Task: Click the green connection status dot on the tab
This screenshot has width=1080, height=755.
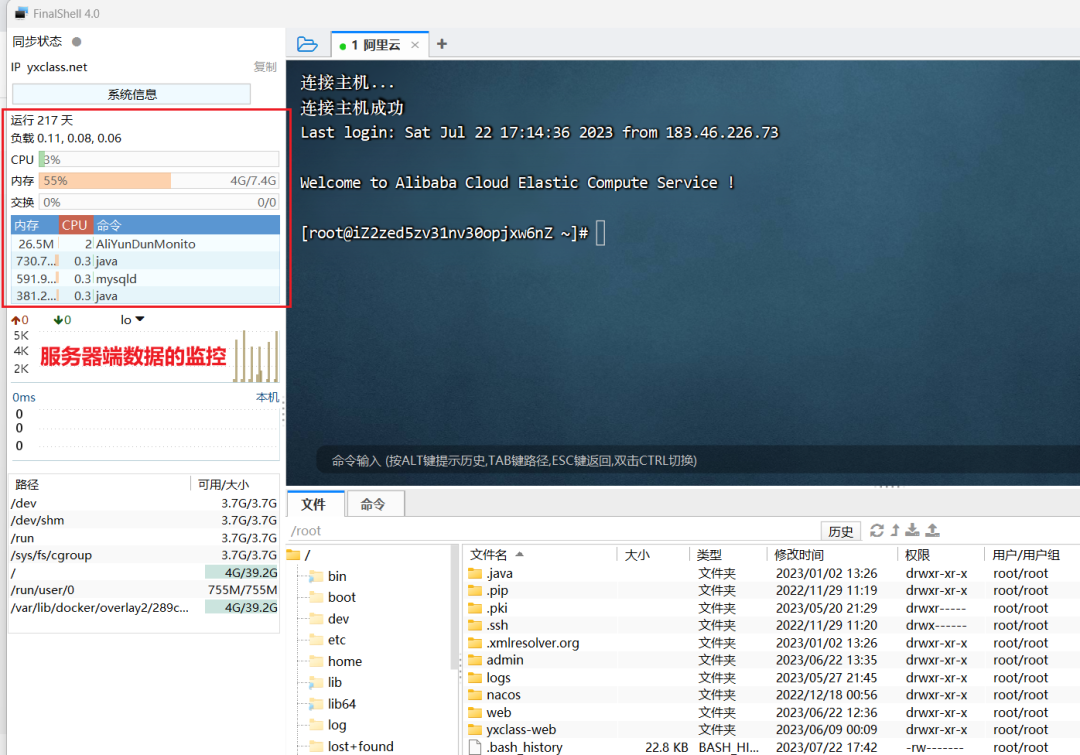Action: pos(343,44)
